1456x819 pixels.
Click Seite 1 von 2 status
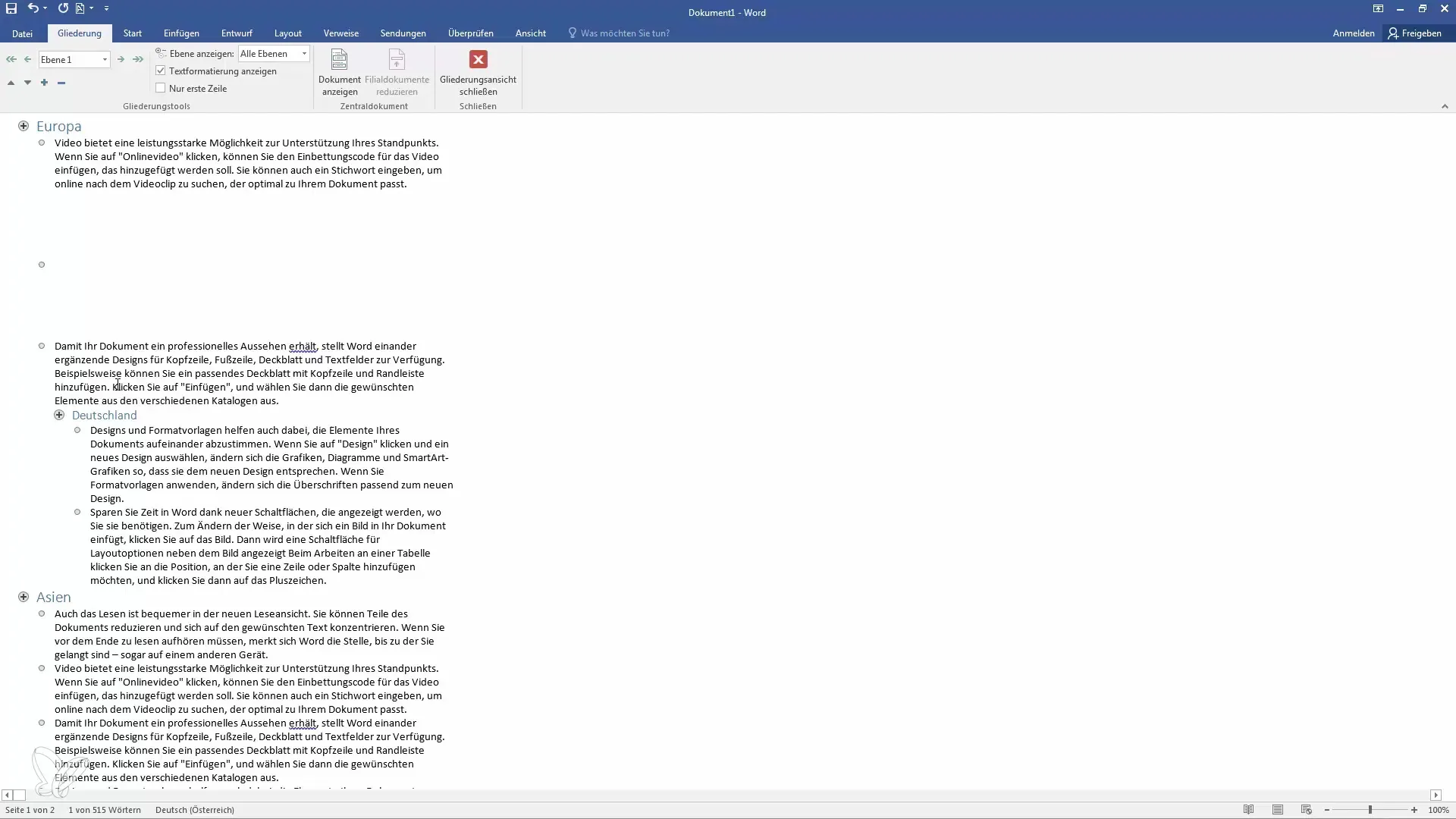(30, 810)
